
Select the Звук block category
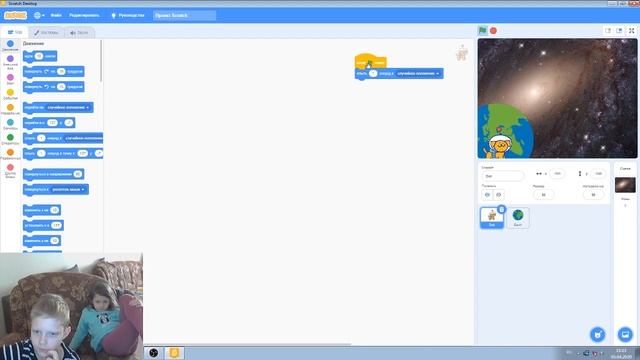10,79
